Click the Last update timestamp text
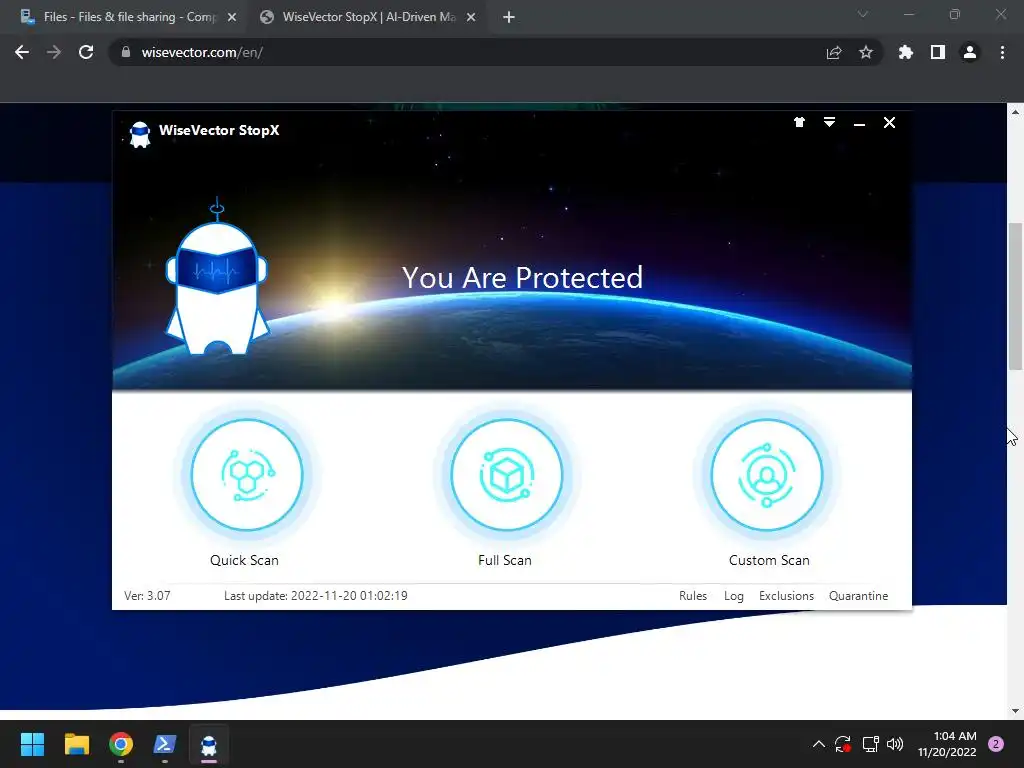 click(x=315, y=596)
